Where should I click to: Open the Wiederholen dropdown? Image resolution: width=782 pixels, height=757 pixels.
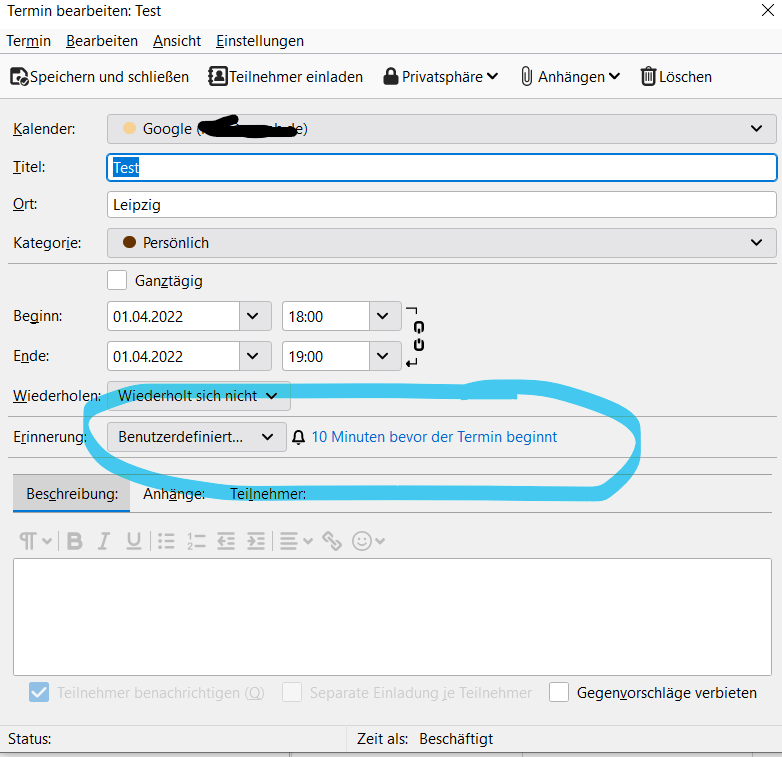198,396
